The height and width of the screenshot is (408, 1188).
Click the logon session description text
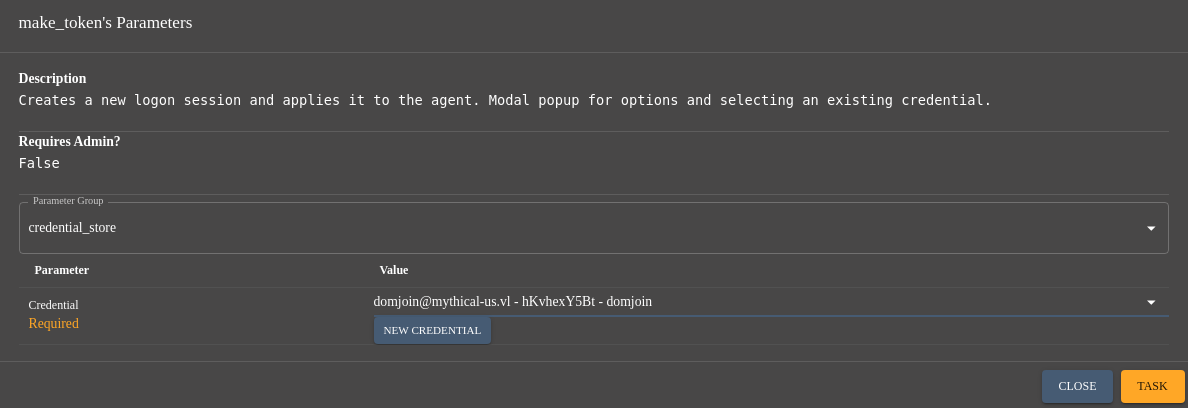[505, 100]
